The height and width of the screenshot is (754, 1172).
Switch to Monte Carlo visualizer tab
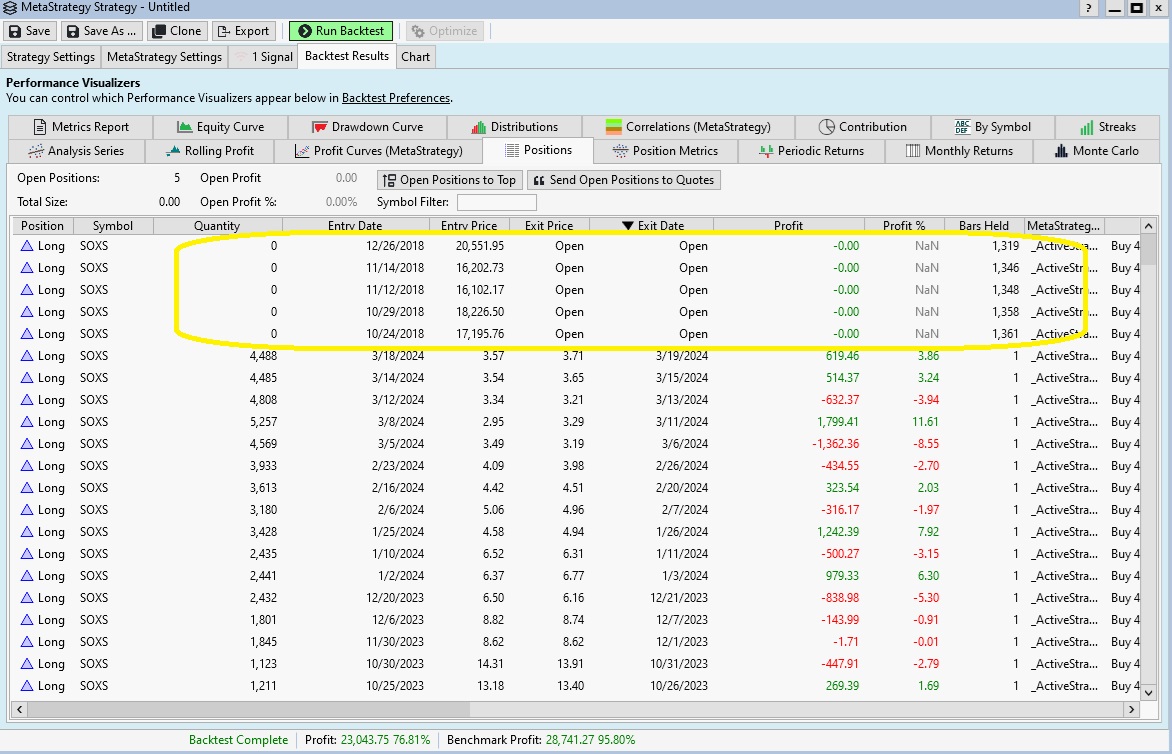(x=1095, y=151)
